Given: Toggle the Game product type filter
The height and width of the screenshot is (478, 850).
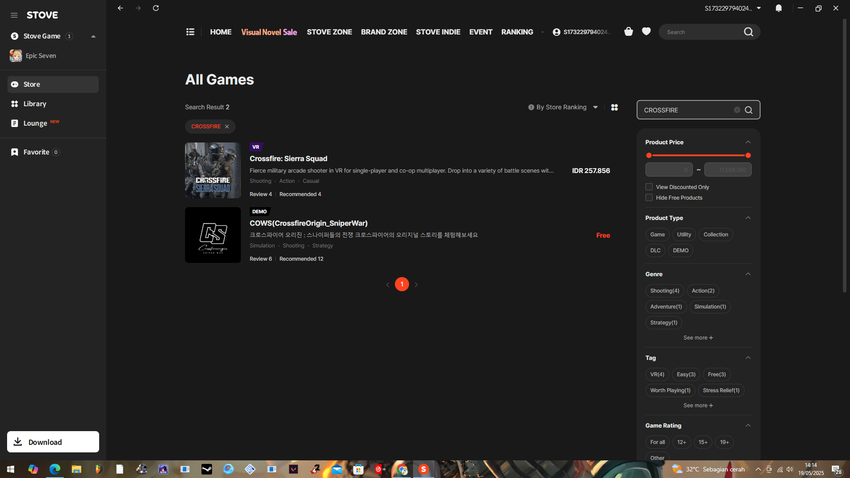Looking at the screenshot, I should point(658,235).
